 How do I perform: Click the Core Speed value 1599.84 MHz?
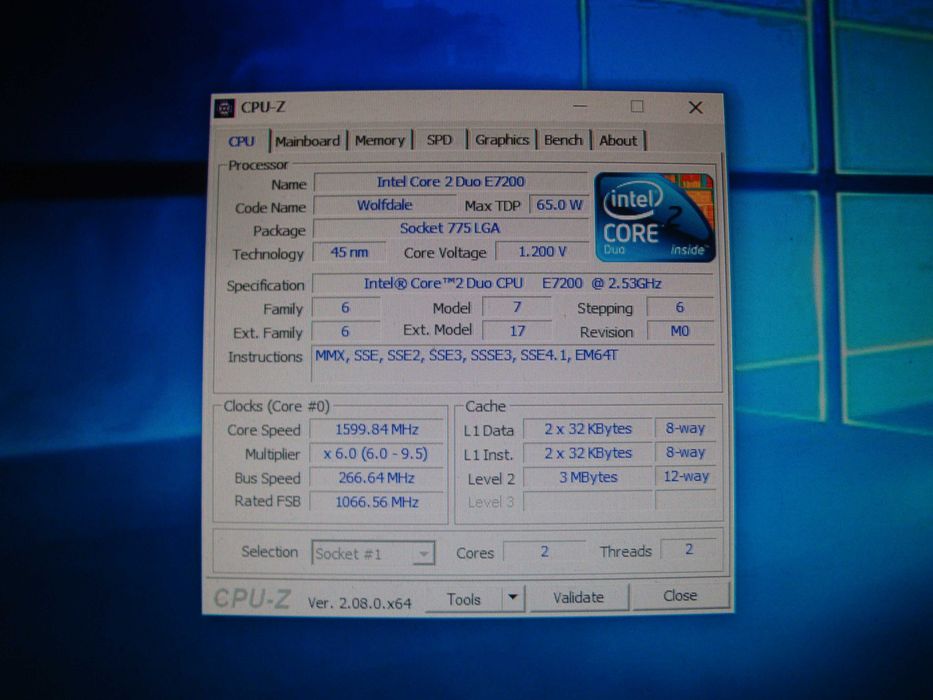pyautogui.click(x=377, y=430)
